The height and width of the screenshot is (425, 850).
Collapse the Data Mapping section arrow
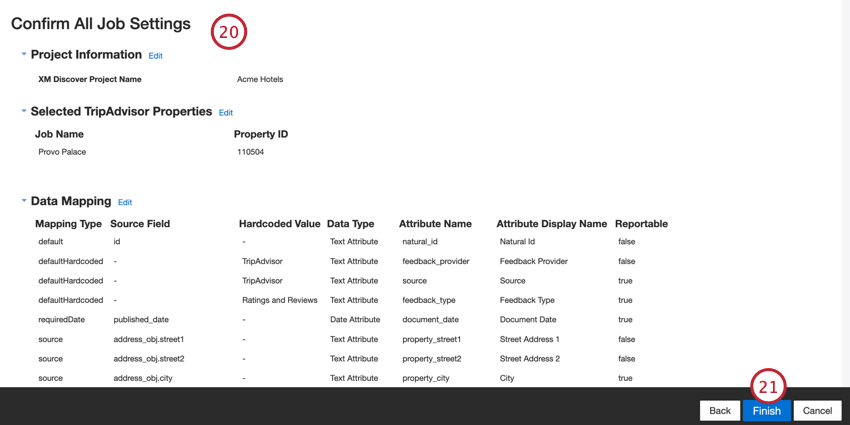click(24, 201)
